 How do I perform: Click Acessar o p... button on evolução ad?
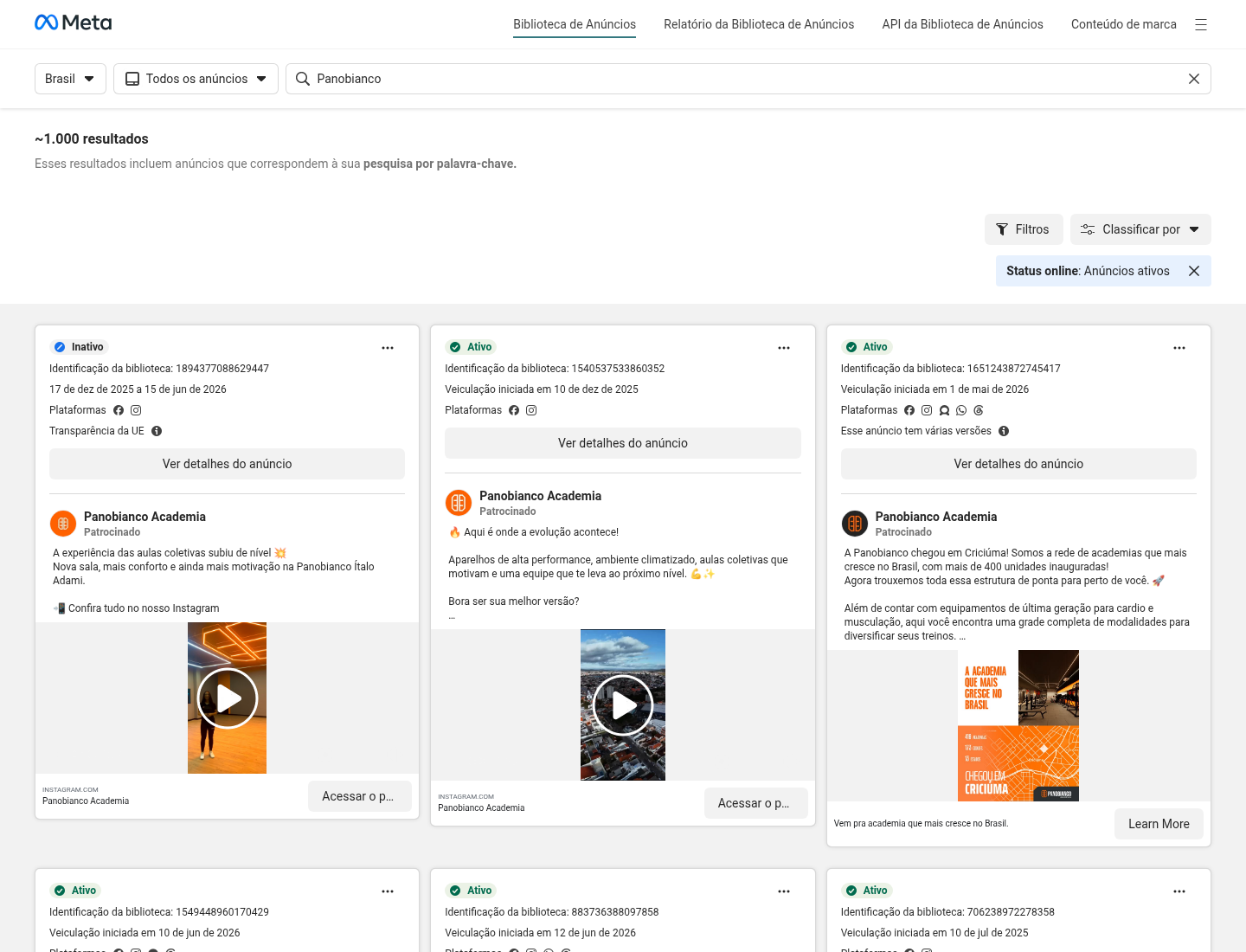pos(756,803)
